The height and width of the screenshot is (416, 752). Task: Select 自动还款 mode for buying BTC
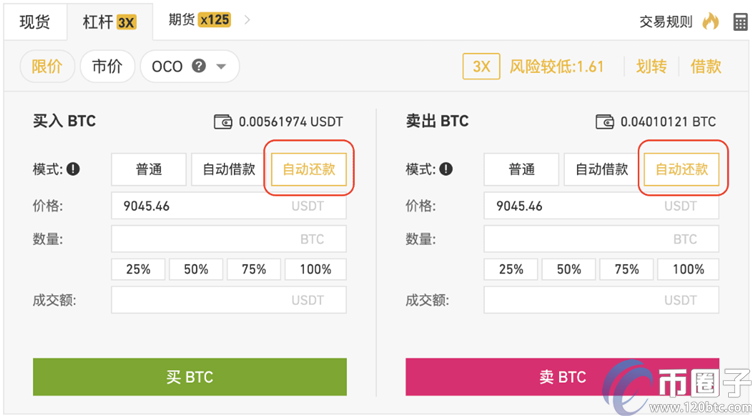309,170
